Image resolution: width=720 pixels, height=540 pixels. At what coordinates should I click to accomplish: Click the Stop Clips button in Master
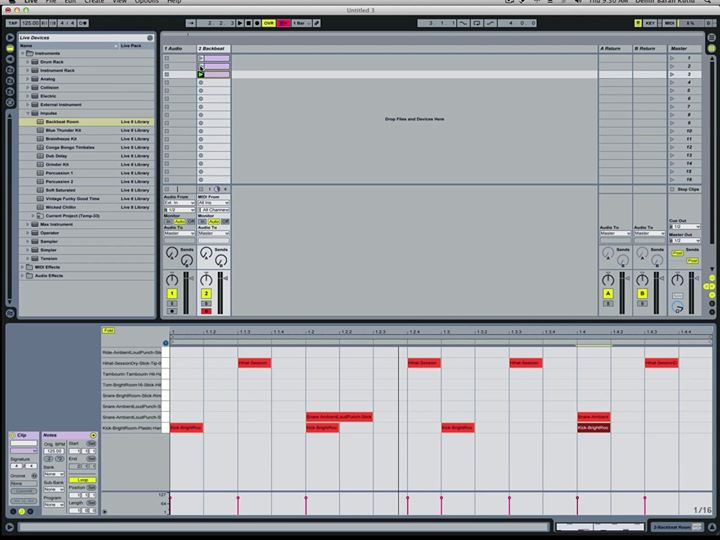[x=684, y=189]
